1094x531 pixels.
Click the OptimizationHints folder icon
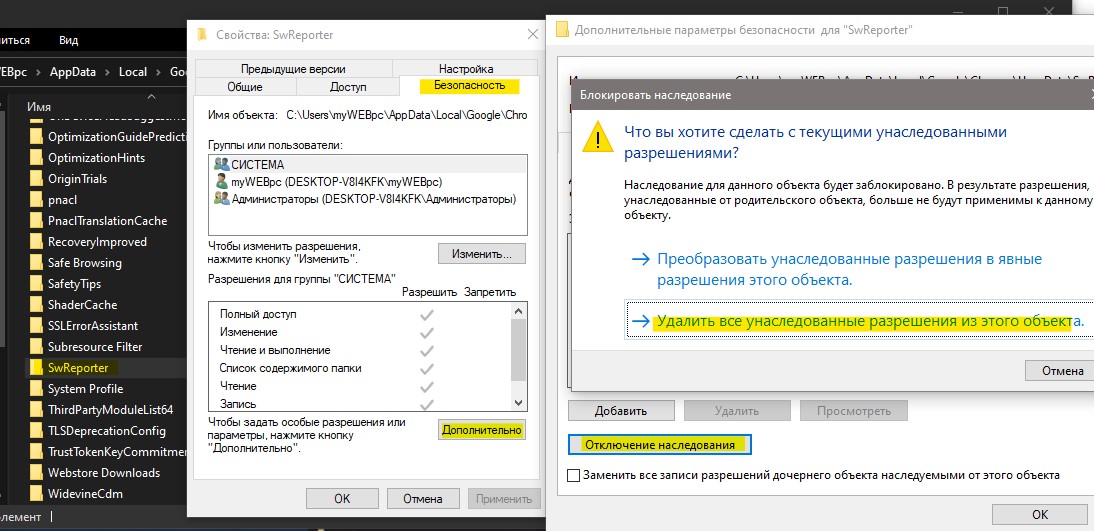tap(36, 158)
